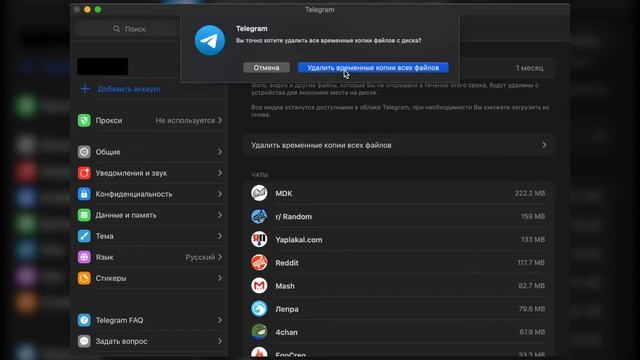The height and width of the screenshot is (360, 640).
Task: Expand Тема row chevron
Action: click(220, 236)
